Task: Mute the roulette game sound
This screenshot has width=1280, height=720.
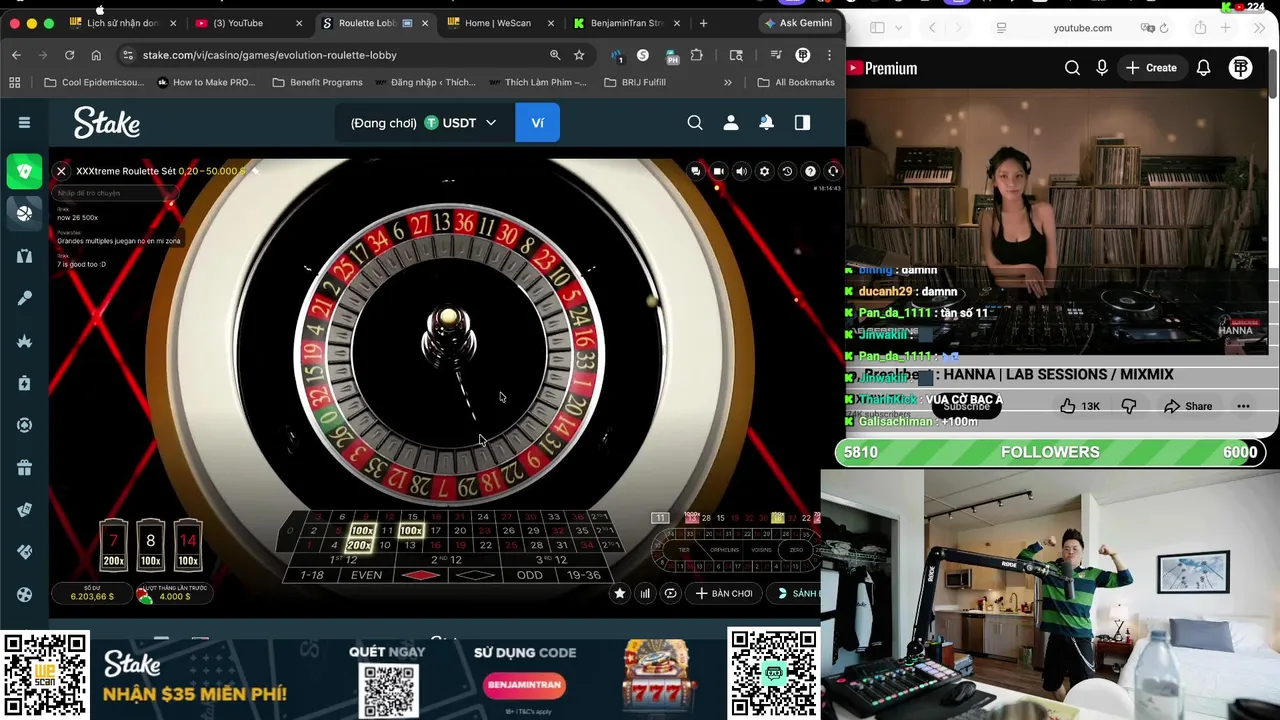Action: point(741,171)
